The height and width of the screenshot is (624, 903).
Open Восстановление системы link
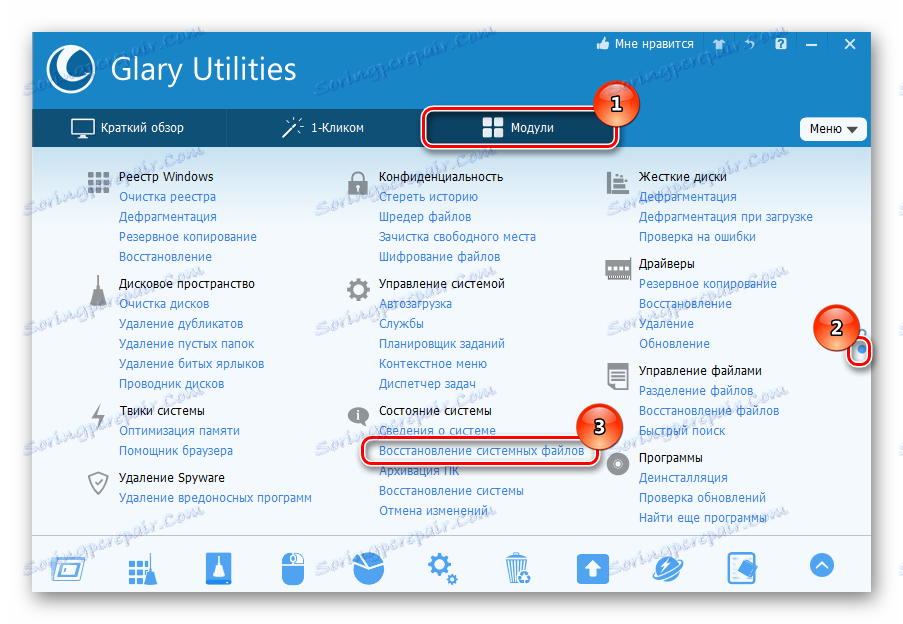[x=451, y=491]
